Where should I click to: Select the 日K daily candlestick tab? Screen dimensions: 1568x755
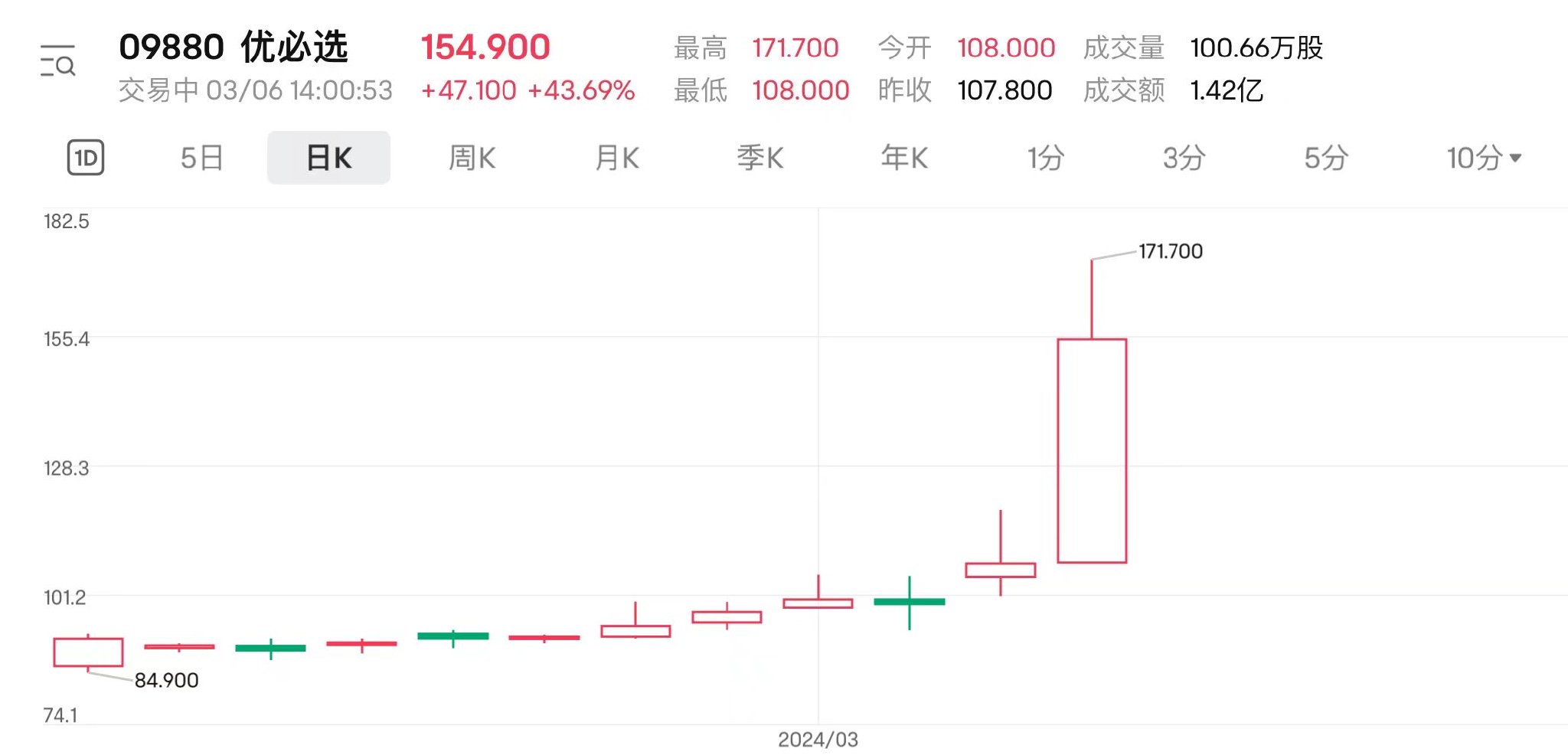(328, 158)
